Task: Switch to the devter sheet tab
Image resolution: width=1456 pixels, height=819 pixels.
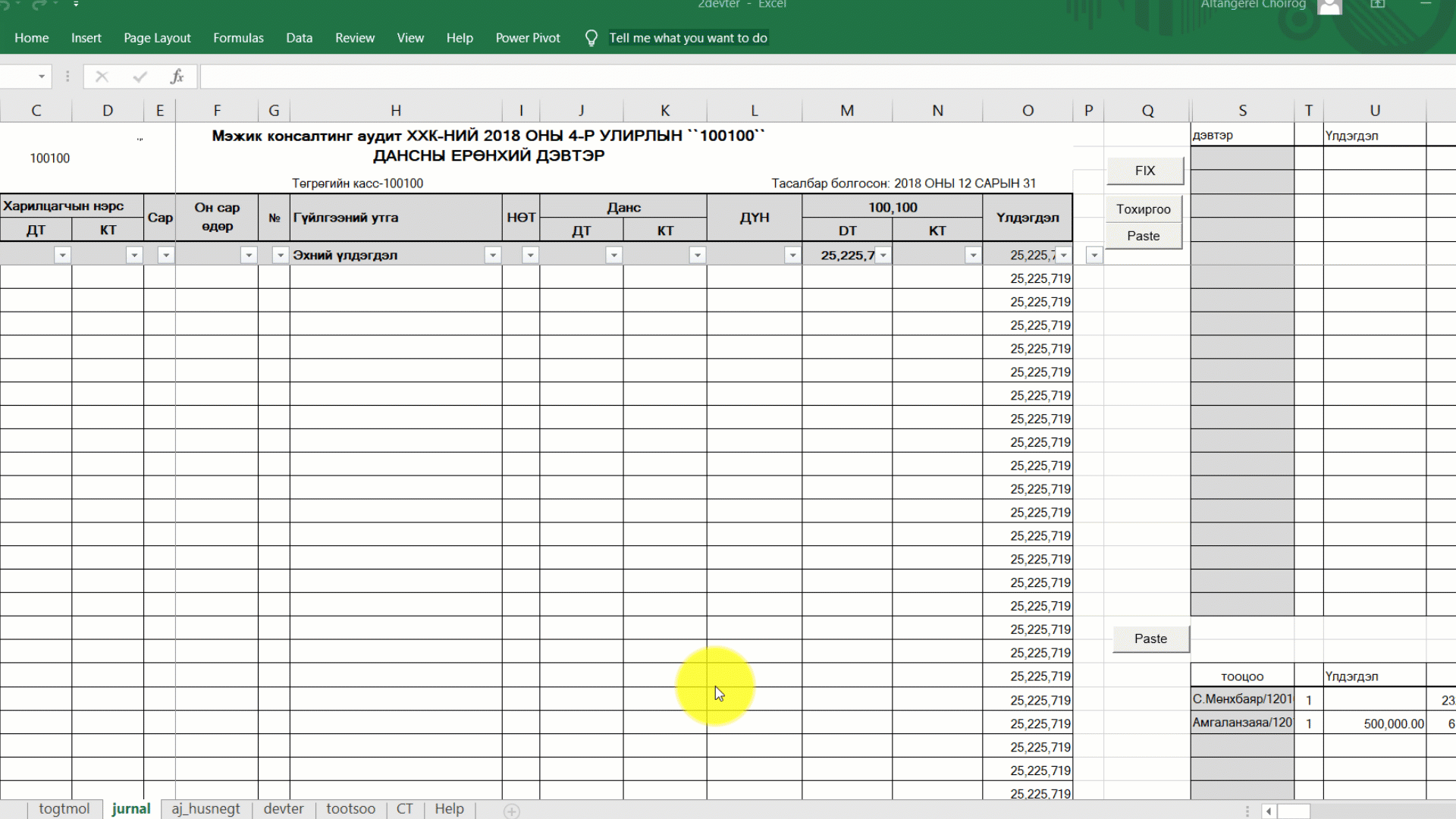Action: [284, 809]
